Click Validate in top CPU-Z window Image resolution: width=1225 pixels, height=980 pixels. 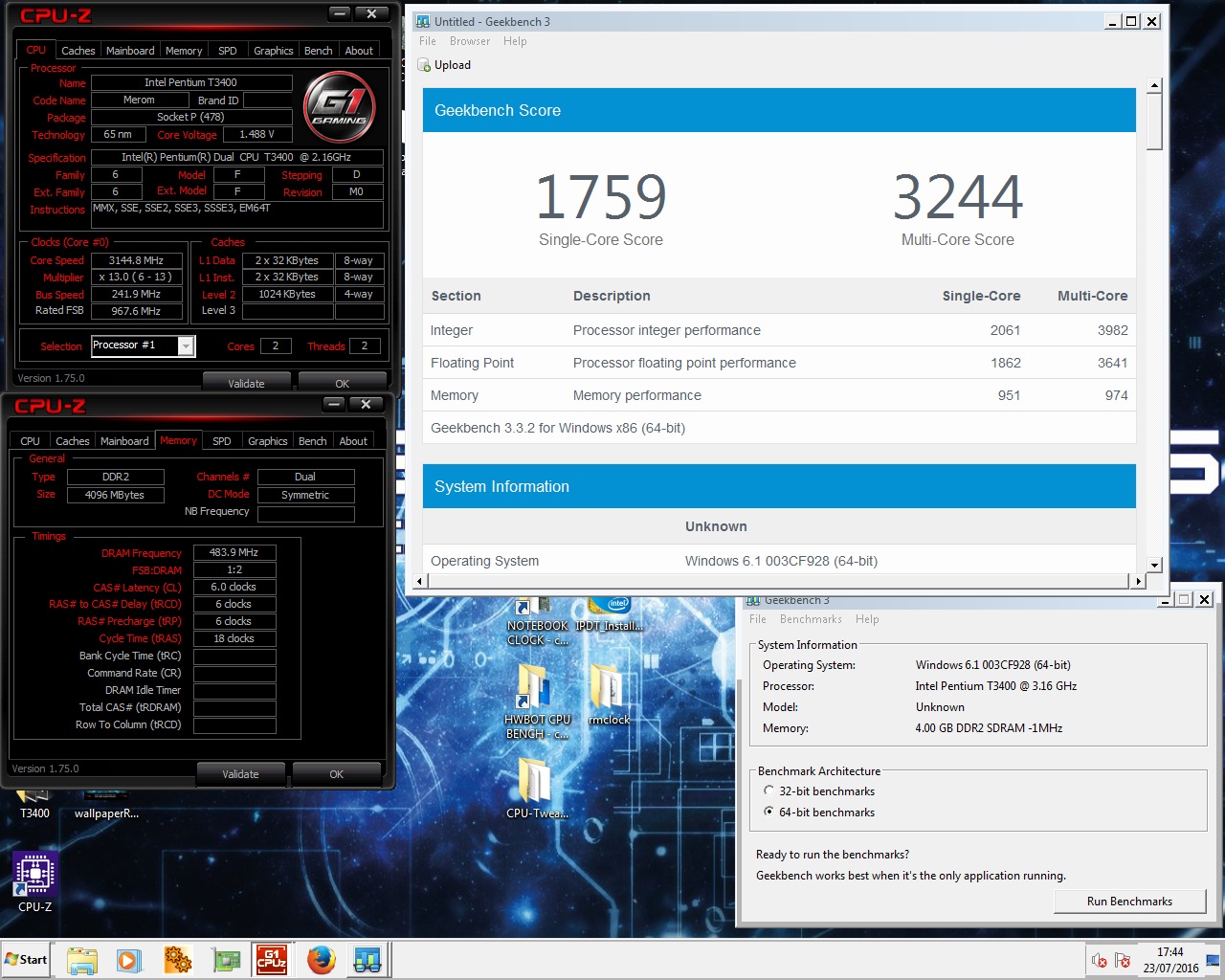coord(247,383)
